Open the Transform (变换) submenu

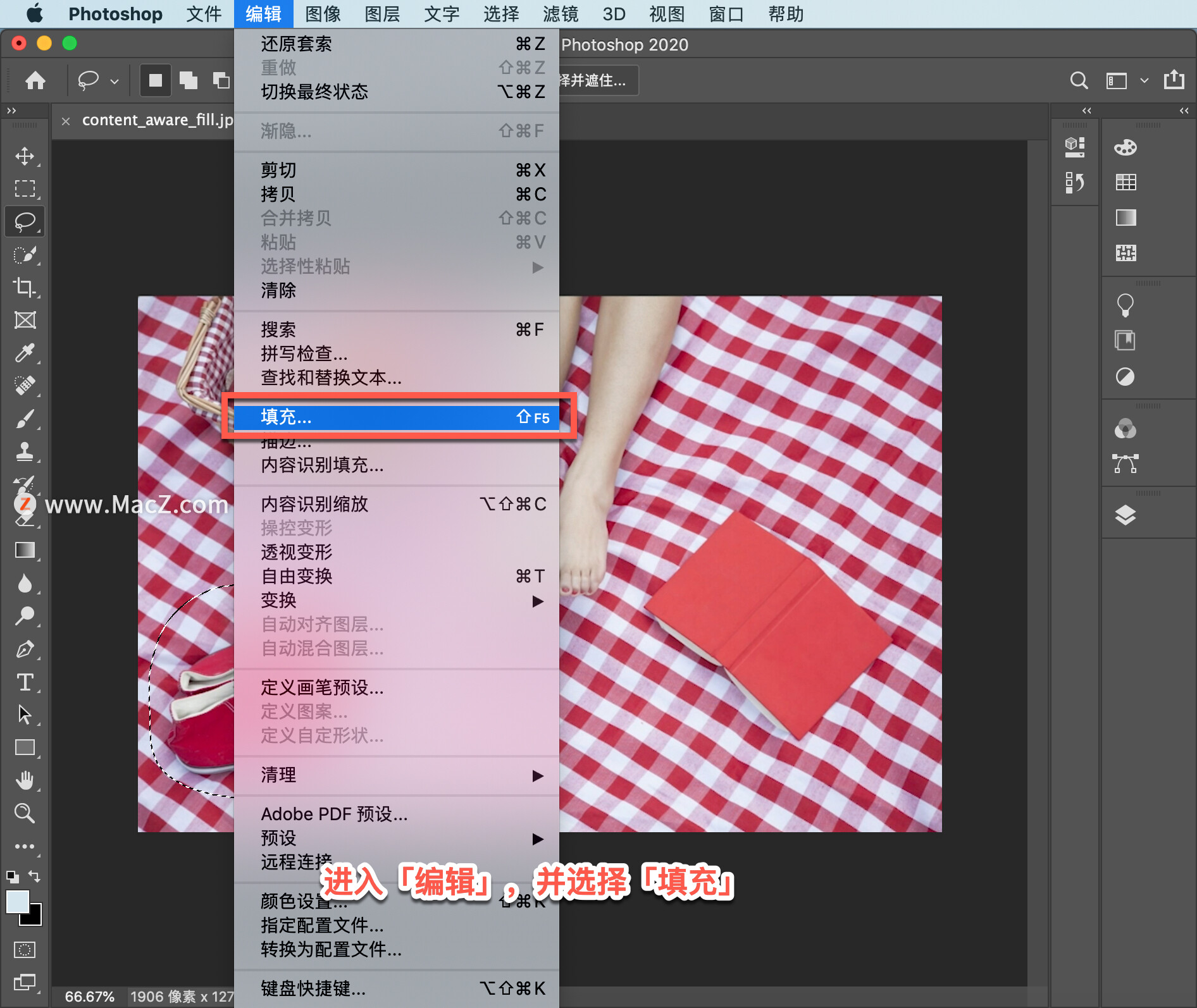click(397, 600)
